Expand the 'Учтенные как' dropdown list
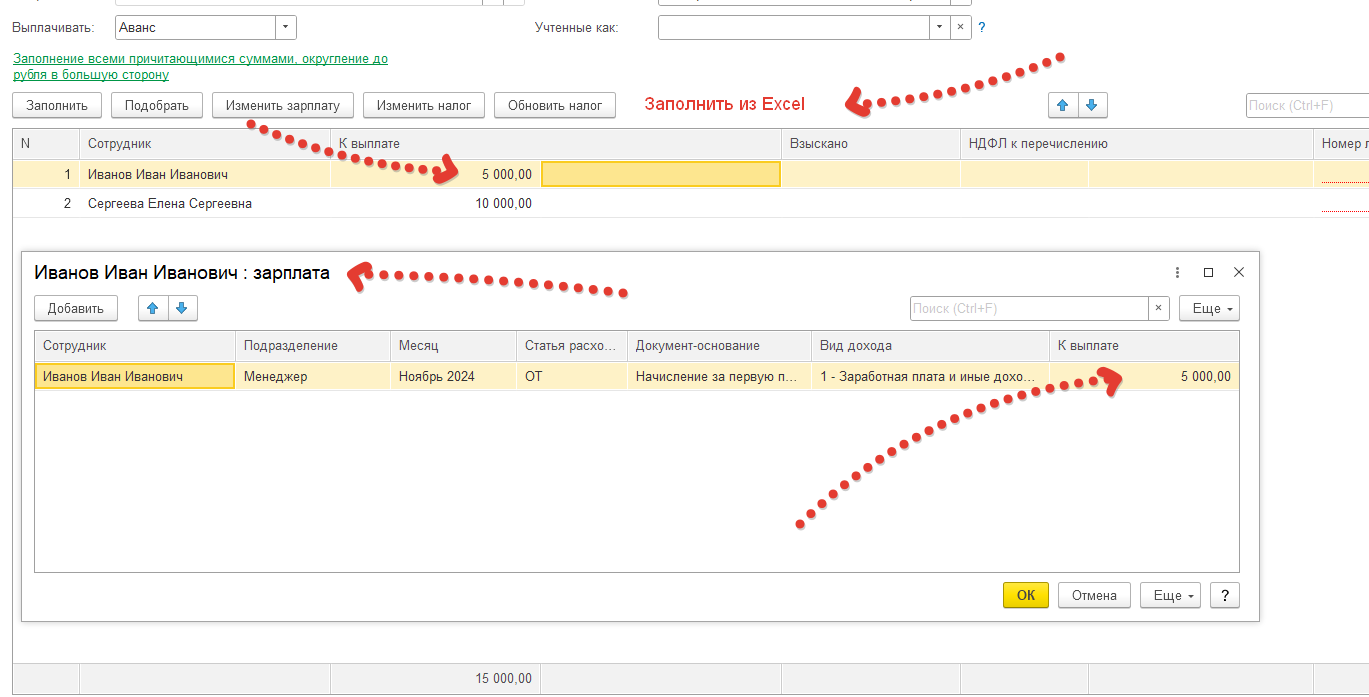Image resolution: width=1369 pixels, height=697 pixels. tap(939, 27)
